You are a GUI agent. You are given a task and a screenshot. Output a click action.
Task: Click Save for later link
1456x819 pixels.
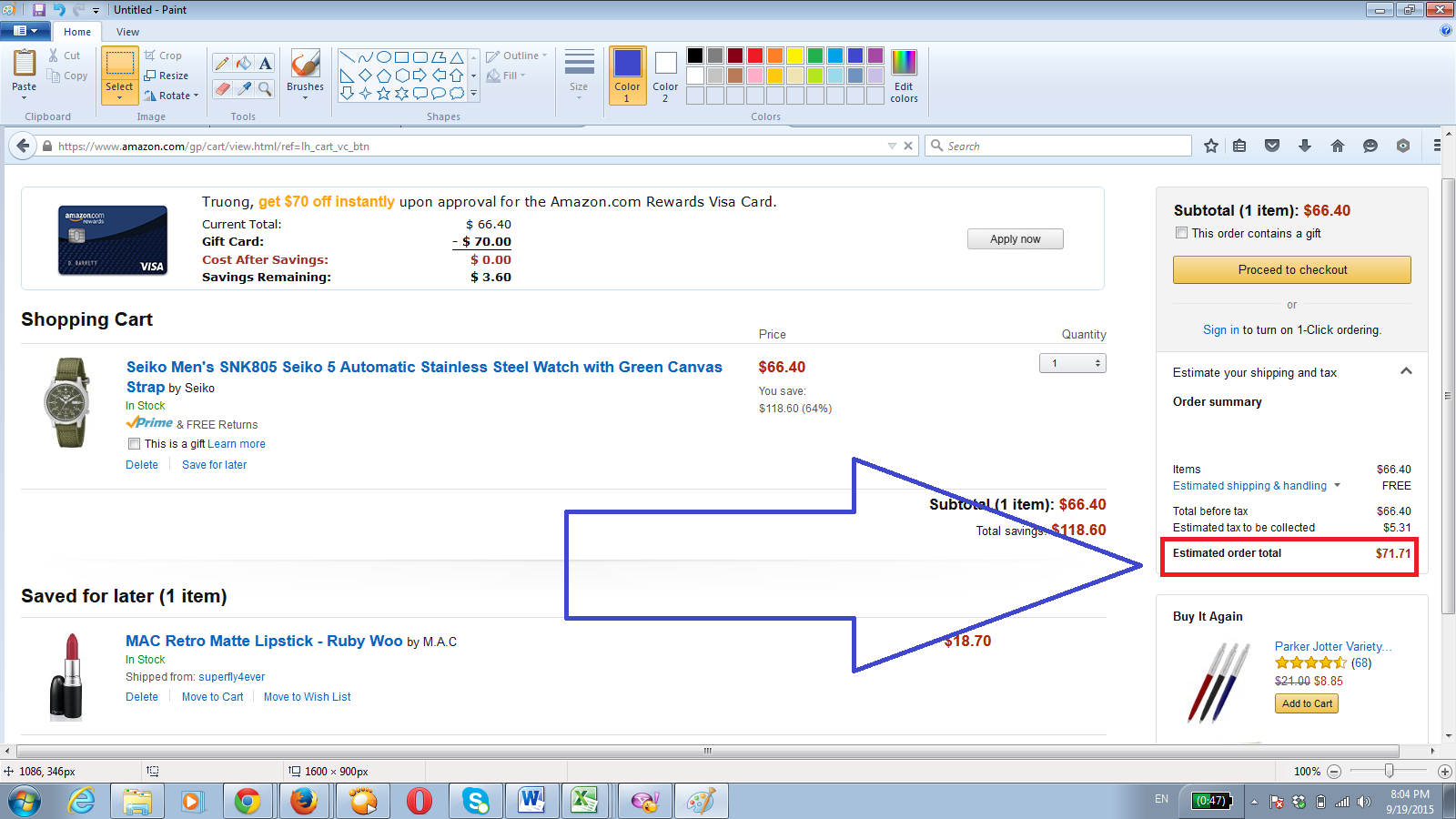[x=214, y=465]
